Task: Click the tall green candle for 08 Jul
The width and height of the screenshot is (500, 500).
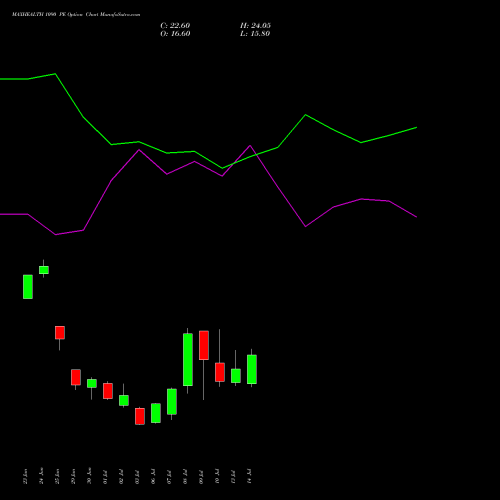Action: 188,359
